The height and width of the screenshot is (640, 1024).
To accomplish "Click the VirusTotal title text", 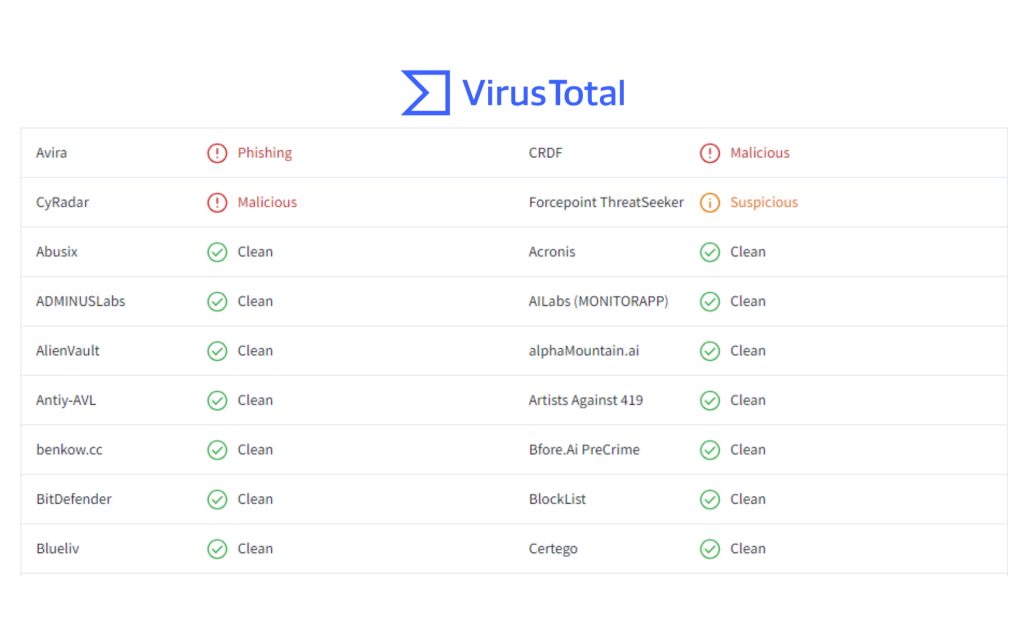I will (x=543, y=93).
